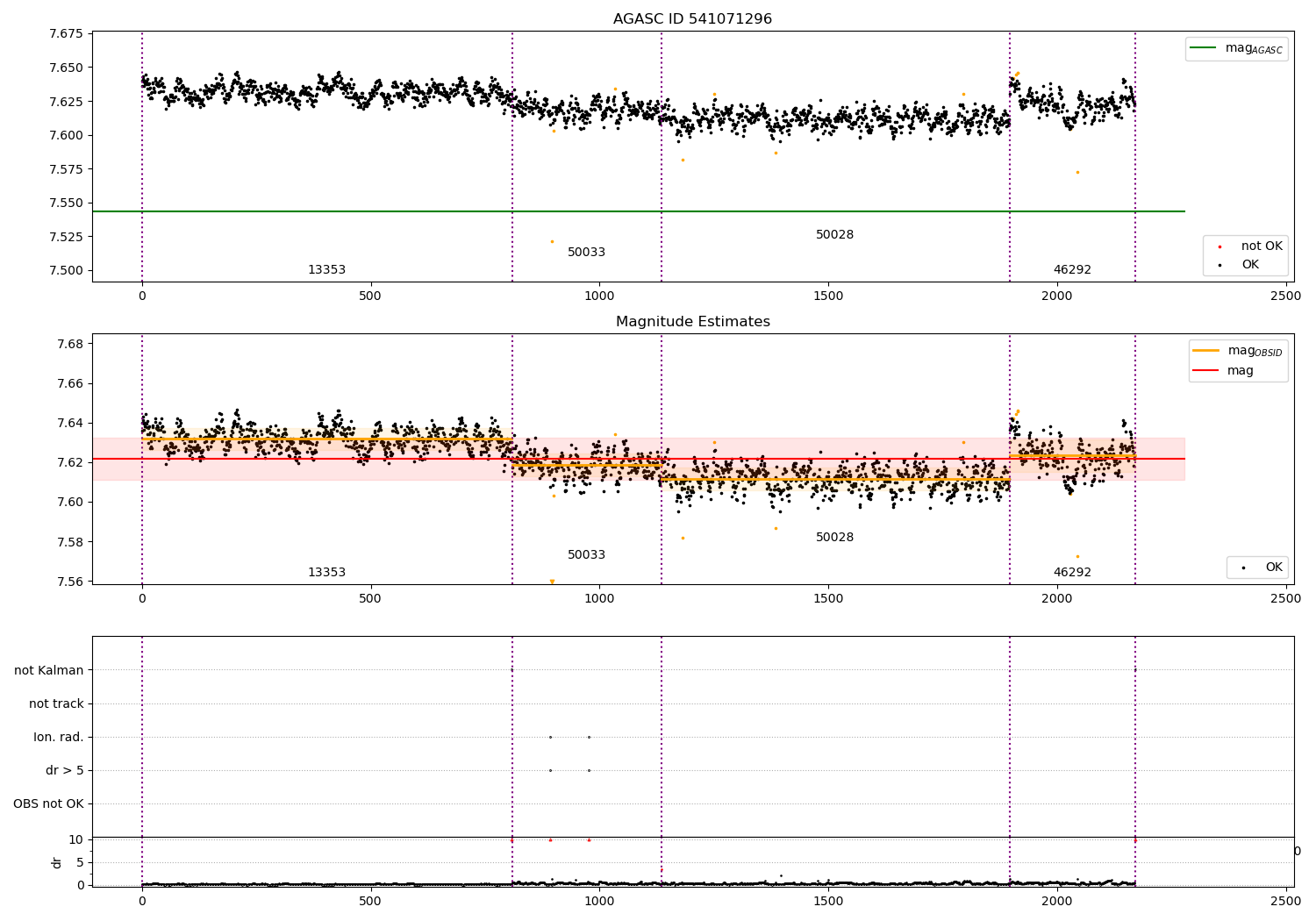This screenshot has height=921, width=1316.
Task: Click the 'OBS not OK' axis label
Action: 49,803
